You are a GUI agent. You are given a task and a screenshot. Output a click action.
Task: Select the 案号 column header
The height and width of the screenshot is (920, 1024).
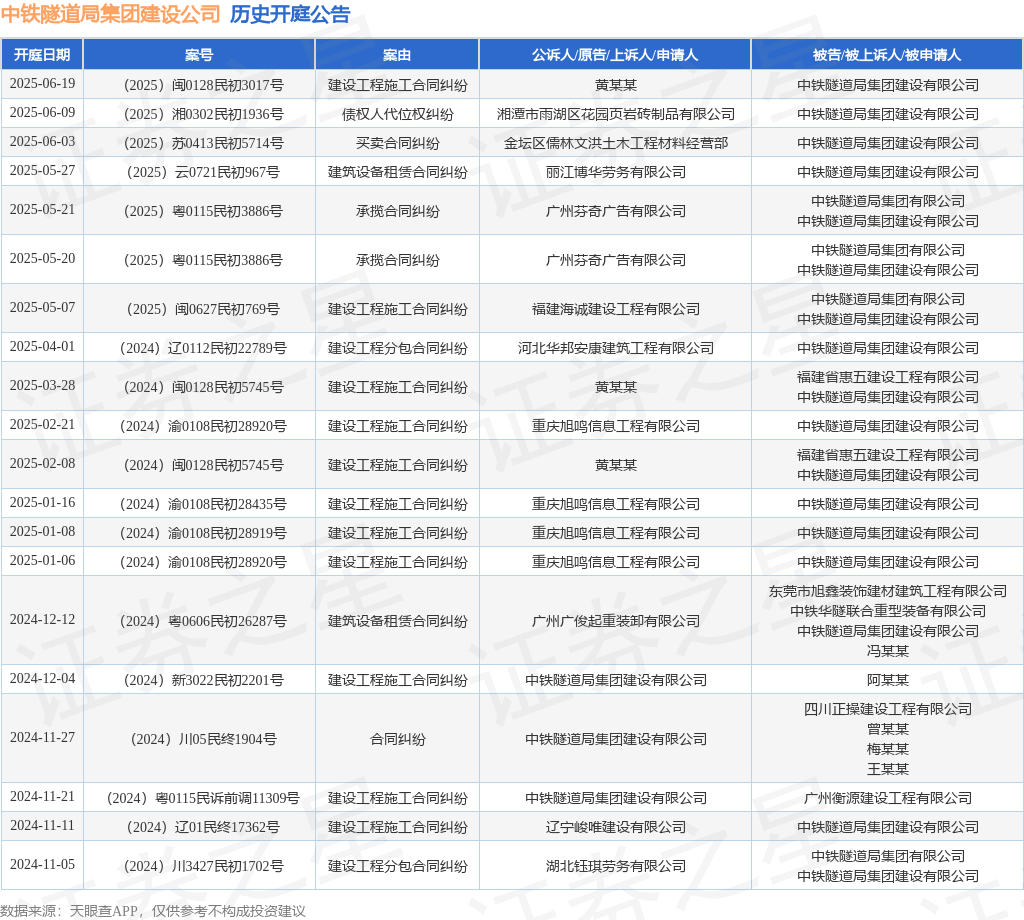coord(199,55)
